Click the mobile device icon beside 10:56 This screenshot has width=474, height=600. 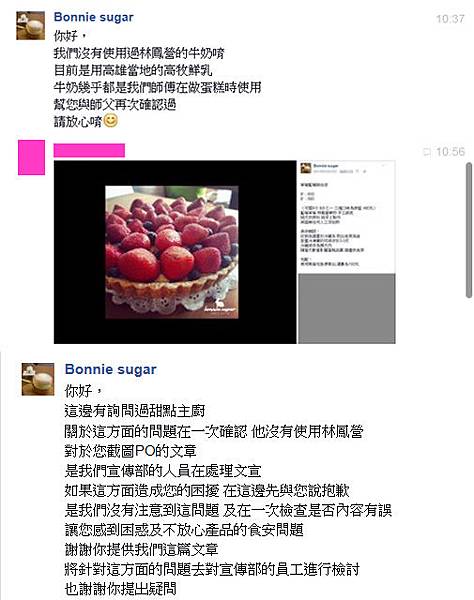(427, 152)
